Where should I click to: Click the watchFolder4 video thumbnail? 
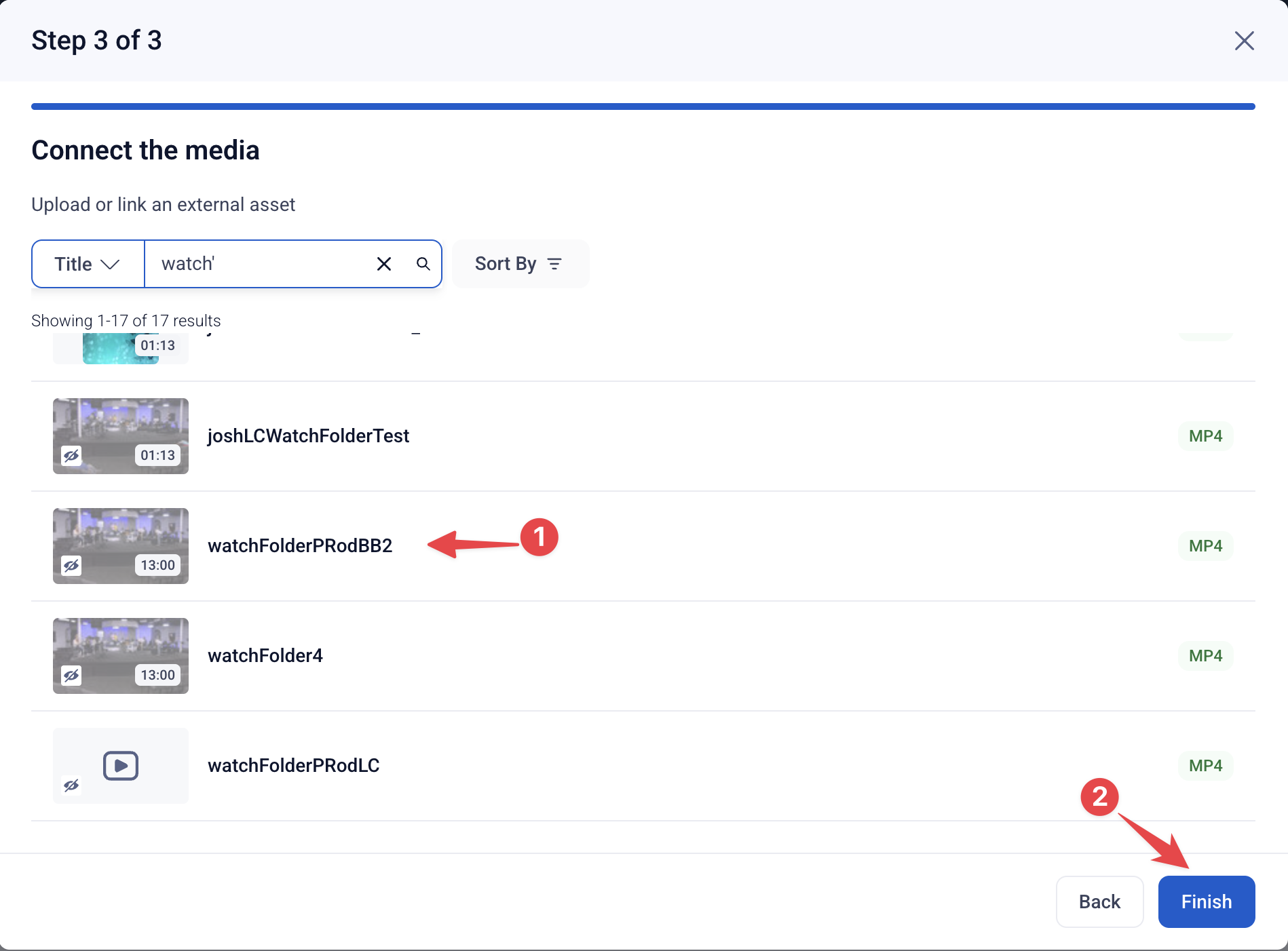point(121,656)
